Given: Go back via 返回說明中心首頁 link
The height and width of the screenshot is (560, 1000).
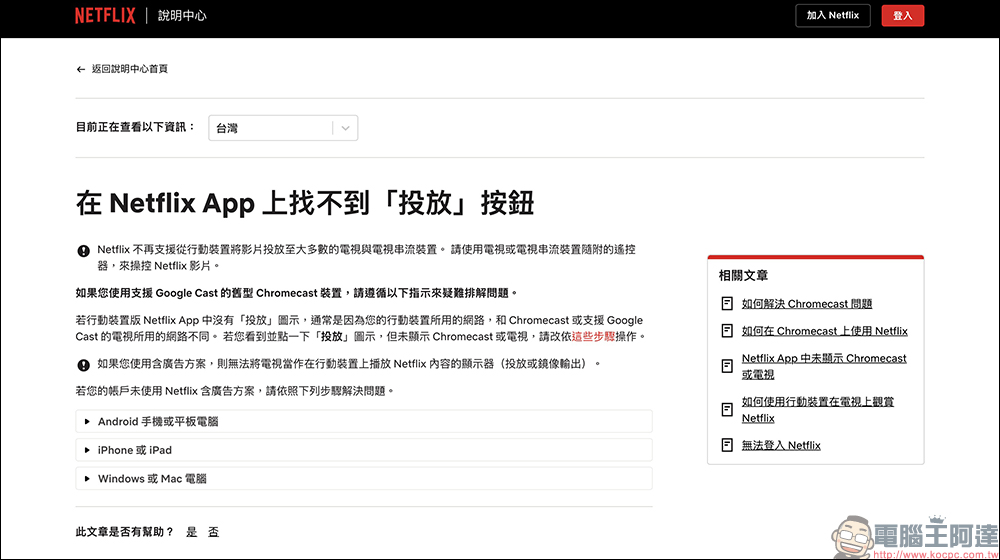Looking at the screenshot, I should point(129,69).
